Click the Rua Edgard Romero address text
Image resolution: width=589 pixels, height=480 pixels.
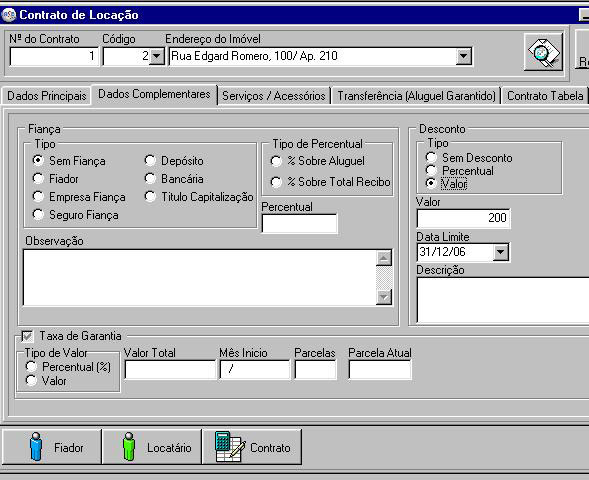tap(254, 56)
